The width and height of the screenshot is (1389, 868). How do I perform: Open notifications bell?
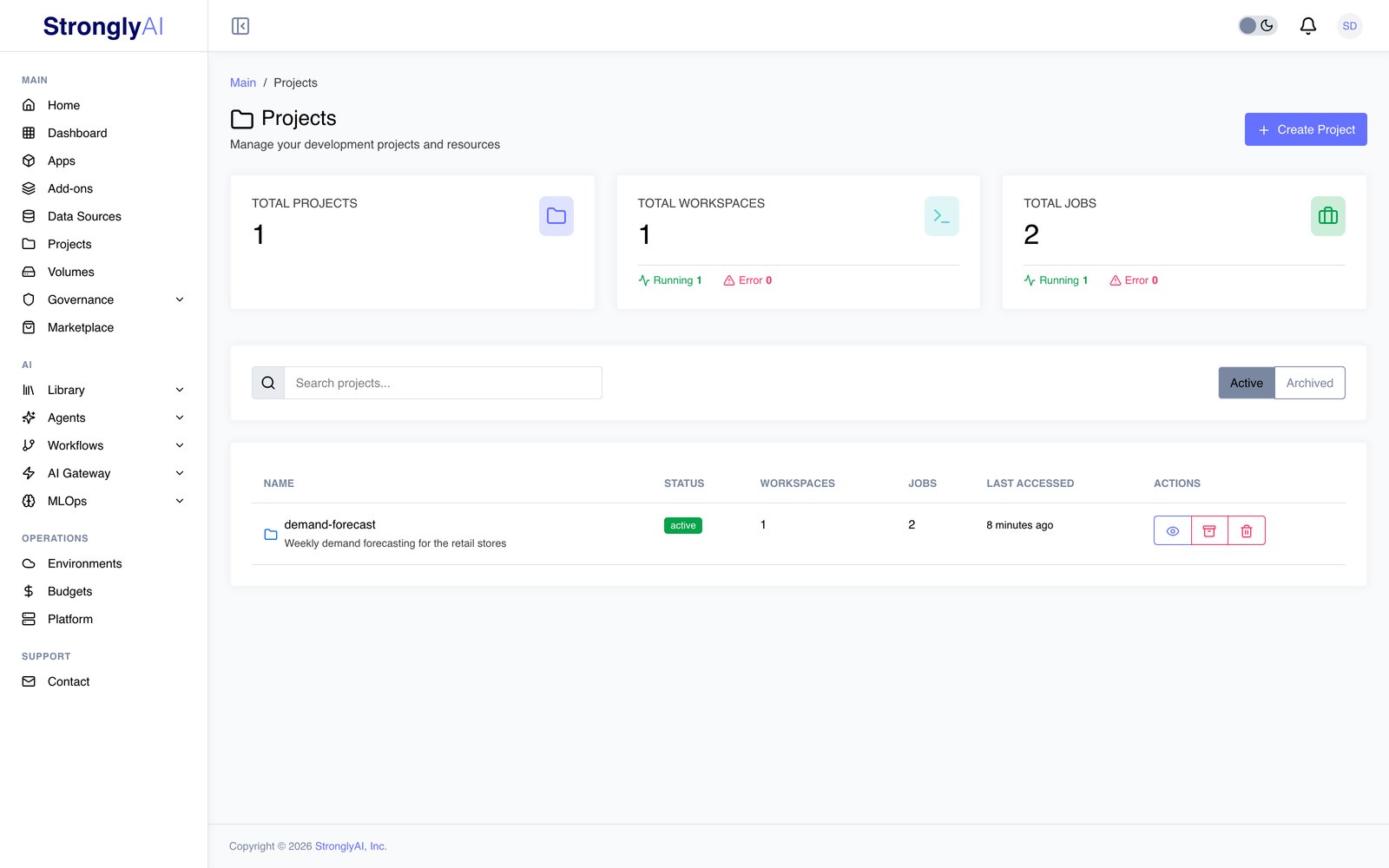coord(1307,26)
